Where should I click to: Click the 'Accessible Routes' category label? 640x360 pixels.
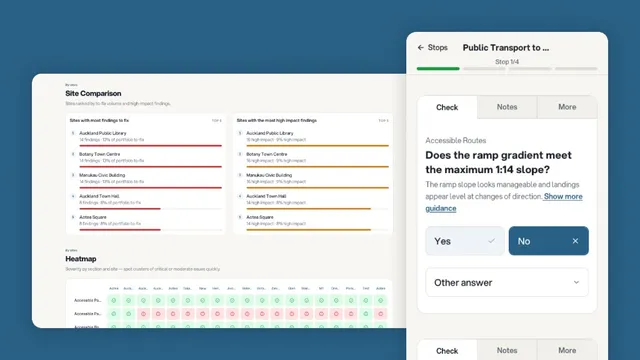pyautogui.click(x=456, y=140)
